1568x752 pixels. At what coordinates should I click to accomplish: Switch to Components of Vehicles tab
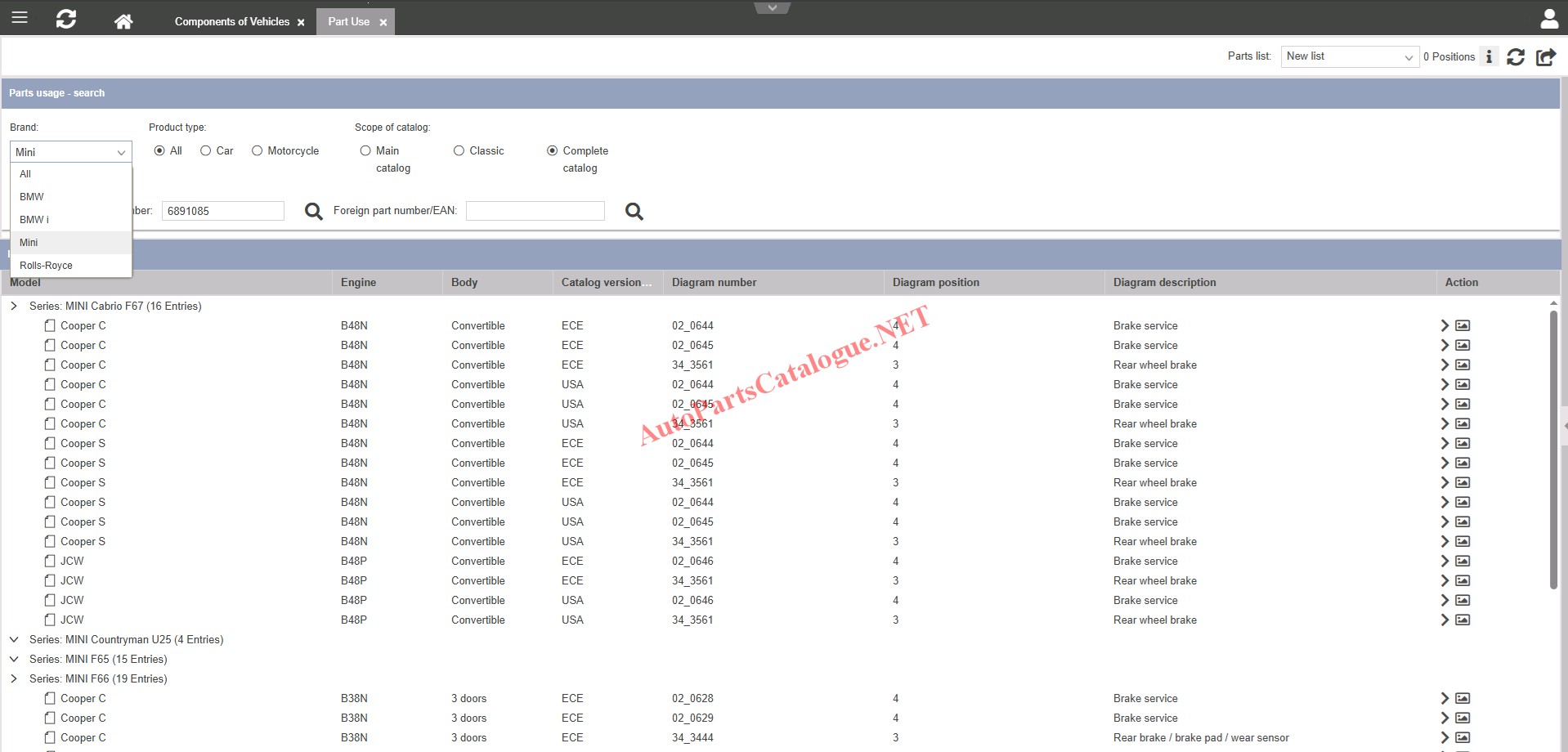[x=231, y=21]
